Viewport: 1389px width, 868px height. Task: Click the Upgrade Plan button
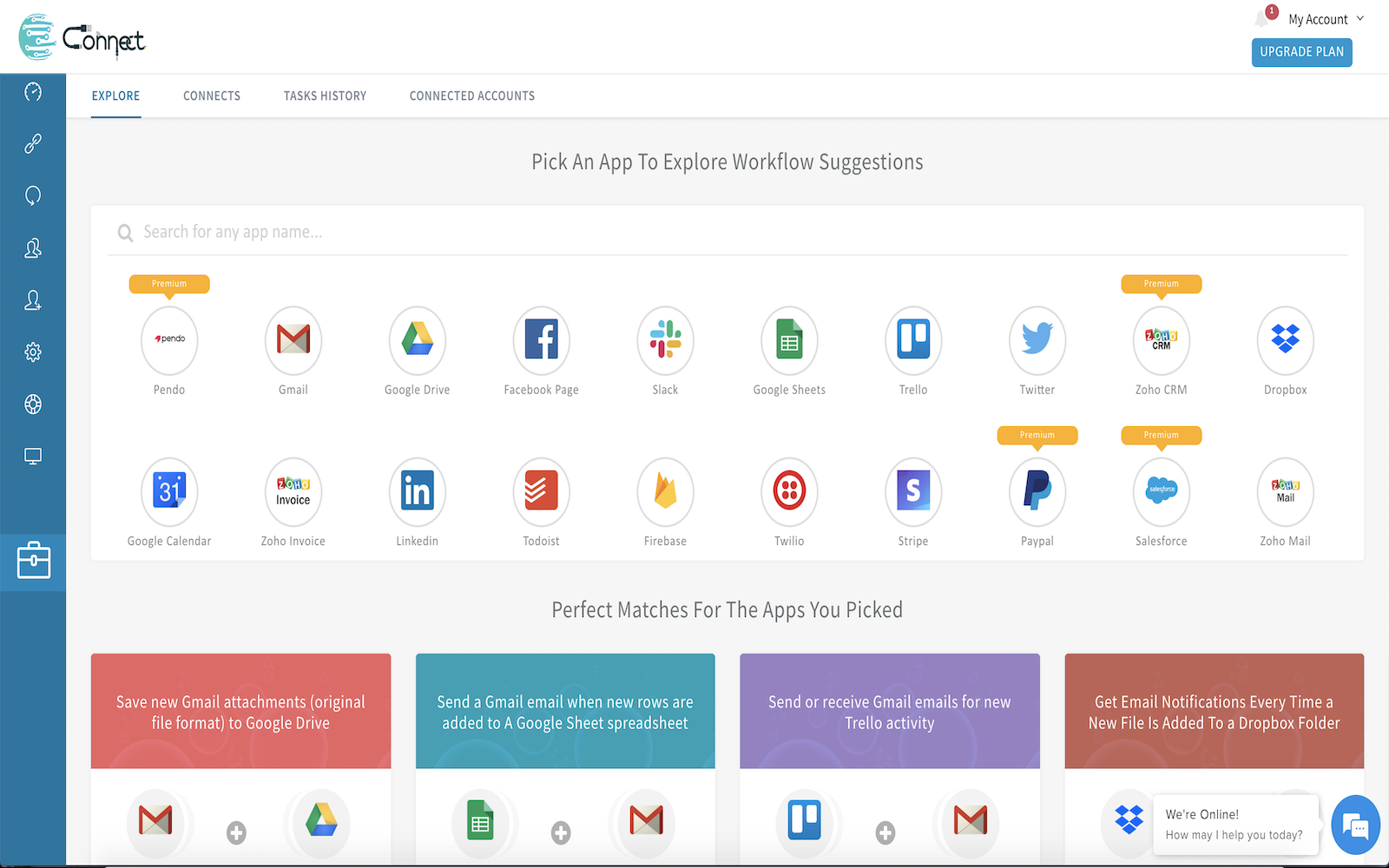pyautogui.click(x=1301, y=52)
